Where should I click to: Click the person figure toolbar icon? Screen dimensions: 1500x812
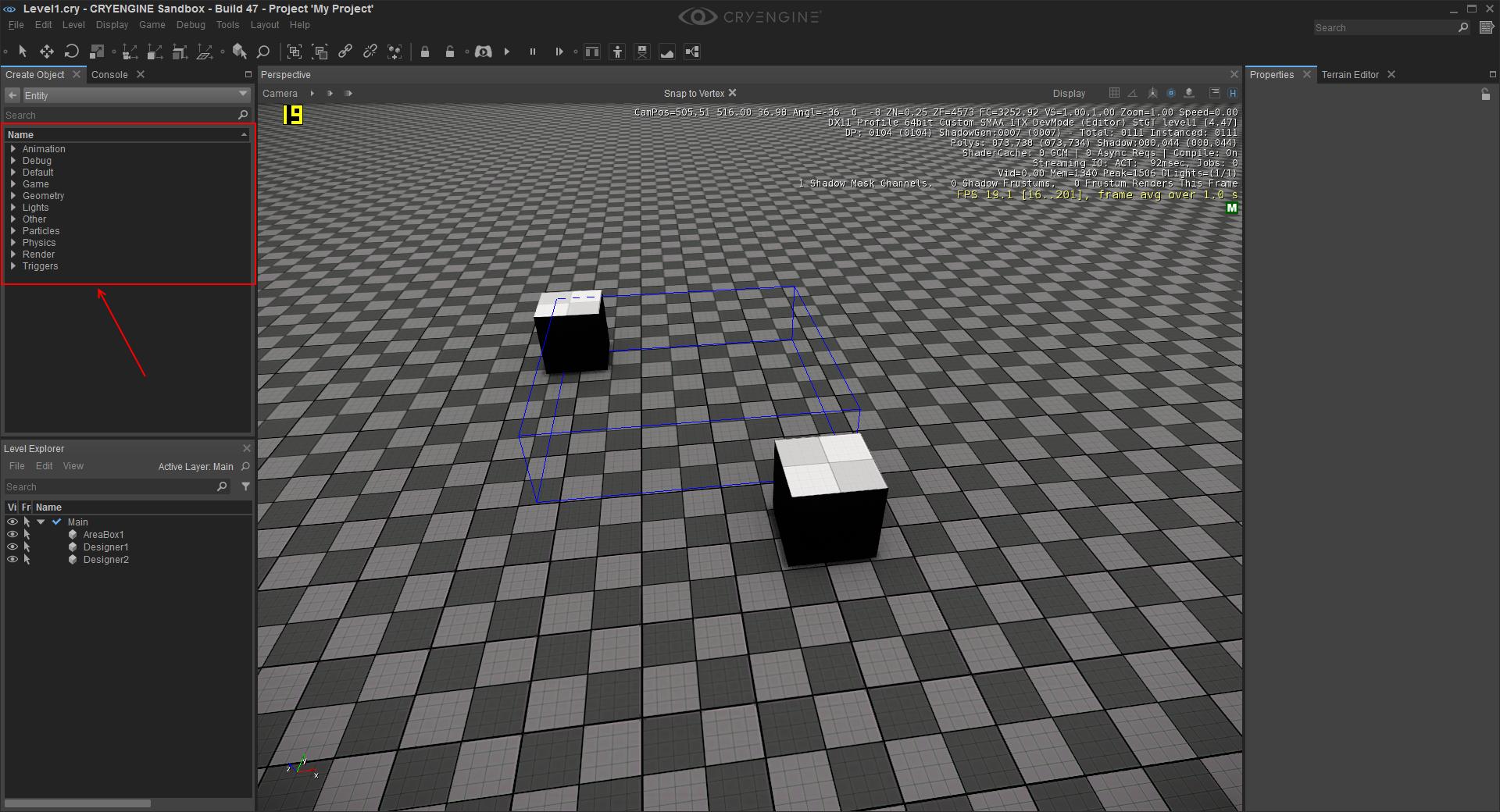click(617, 52)
